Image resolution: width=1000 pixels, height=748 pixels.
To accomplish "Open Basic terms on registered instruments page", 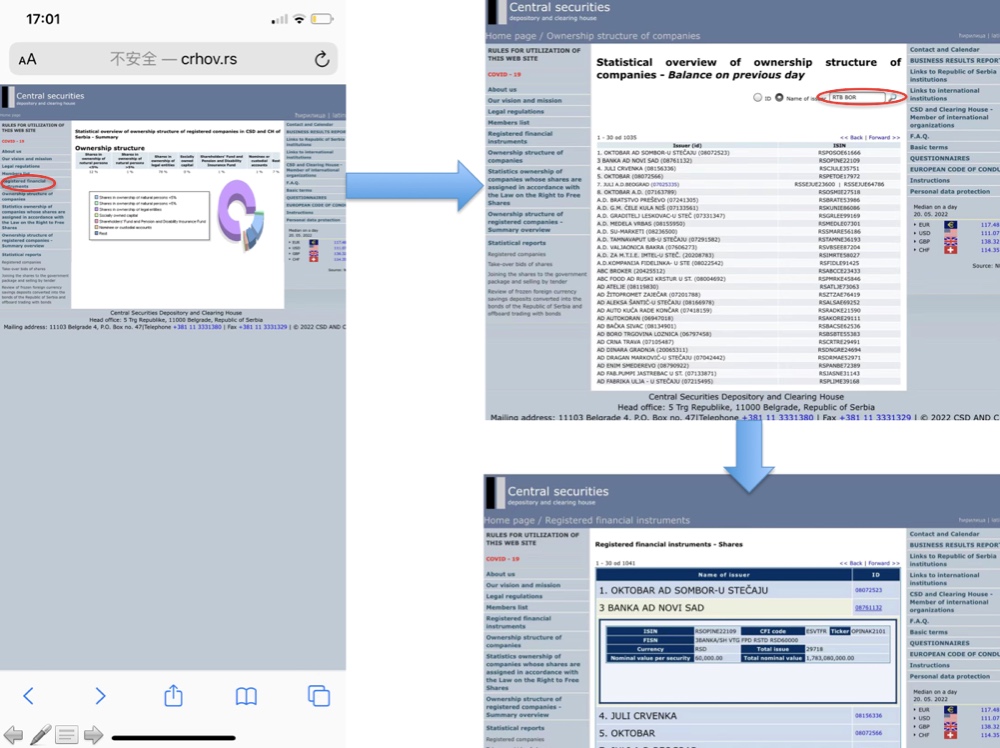I will 929,632.
